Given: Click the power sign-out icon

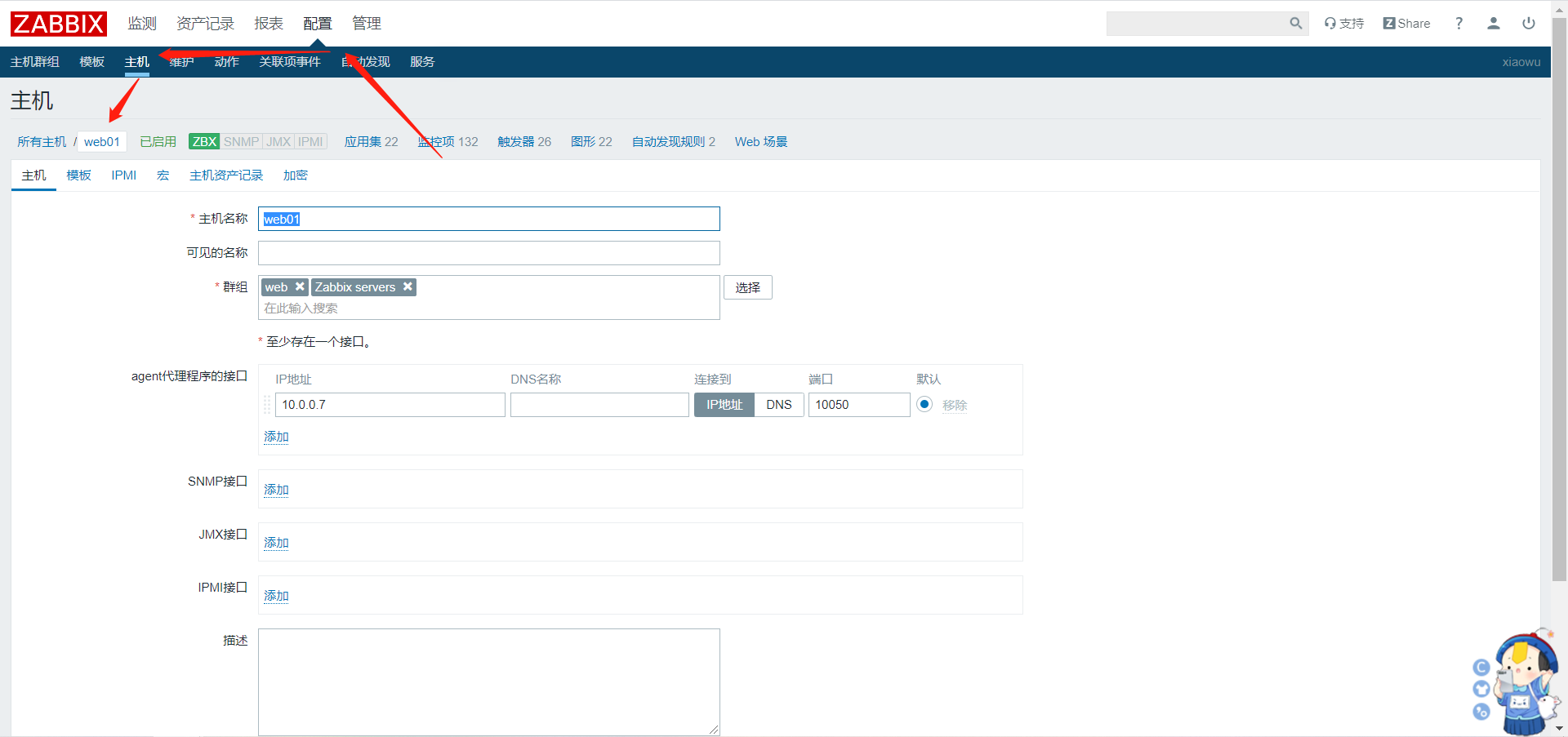Looking at the screenshot, I should 1528,24.
